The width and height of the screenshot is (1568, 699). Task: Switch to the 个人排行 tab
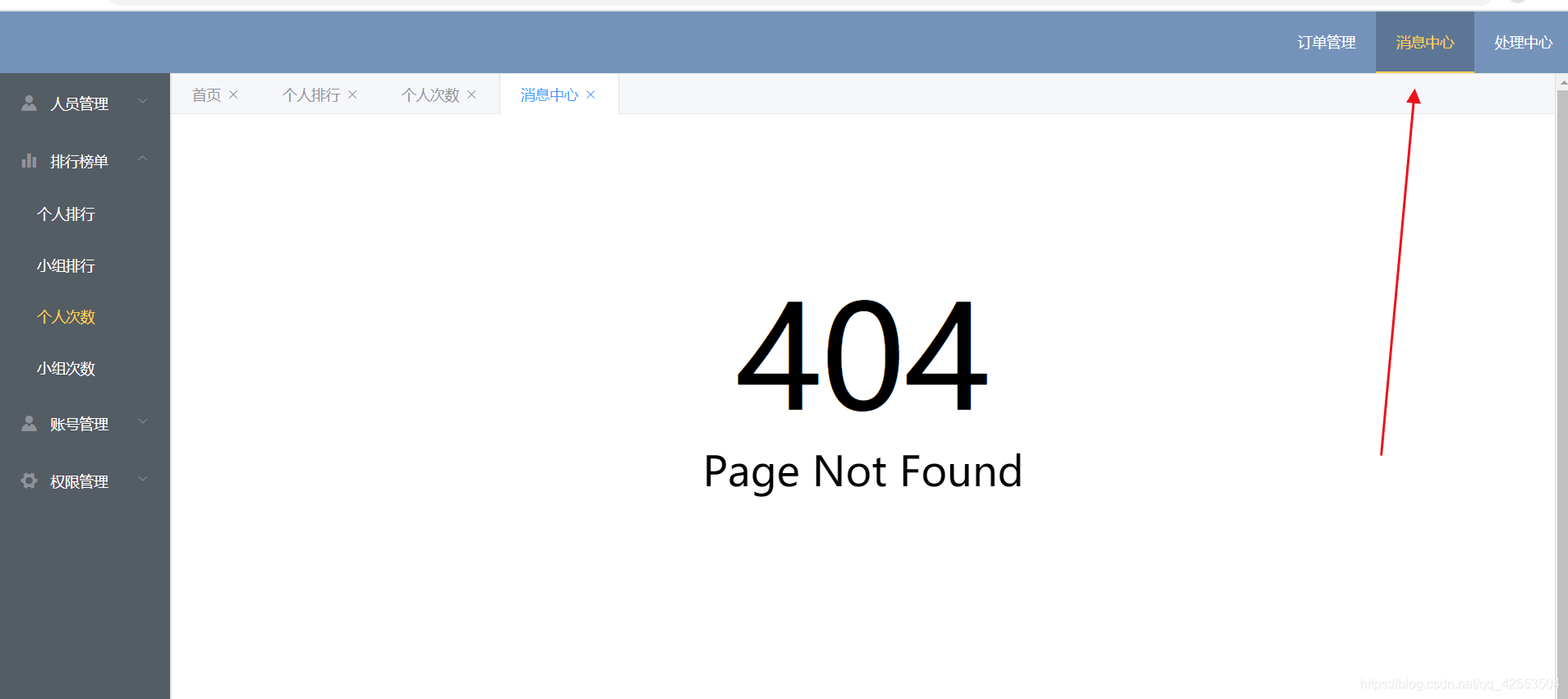pyautogui.click(x=311, y=95)
